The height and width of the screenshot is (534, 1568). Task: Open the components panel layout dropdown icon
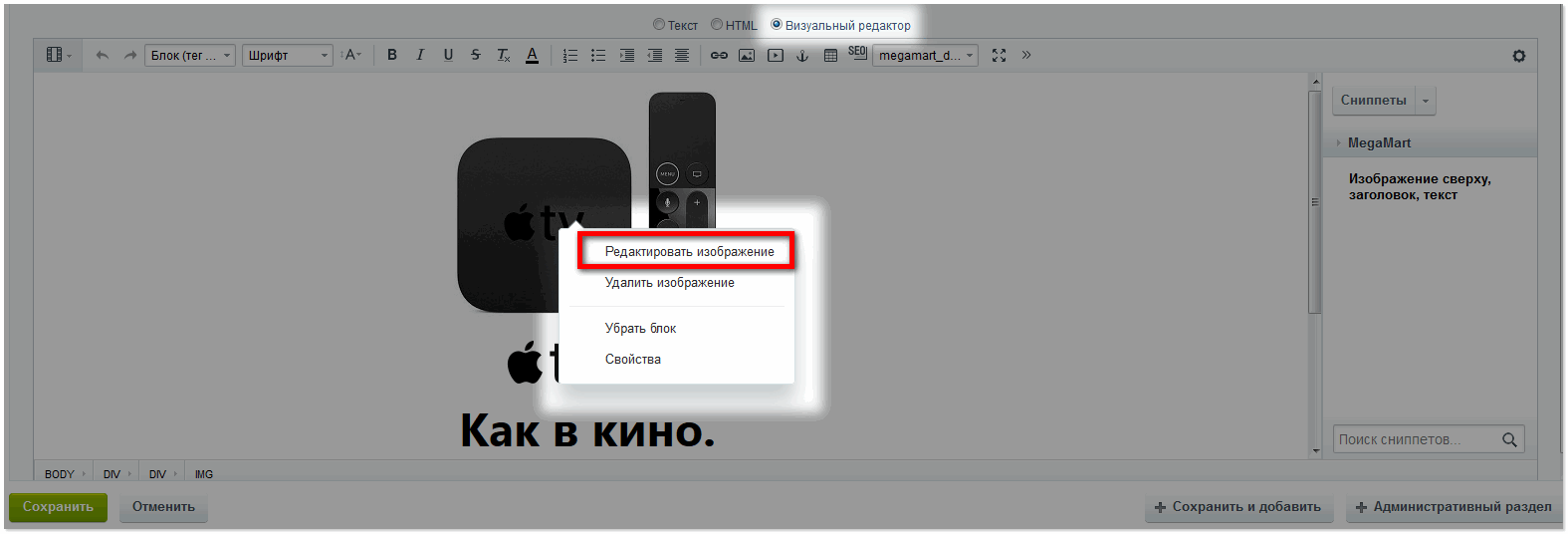[x=59, y=55]
